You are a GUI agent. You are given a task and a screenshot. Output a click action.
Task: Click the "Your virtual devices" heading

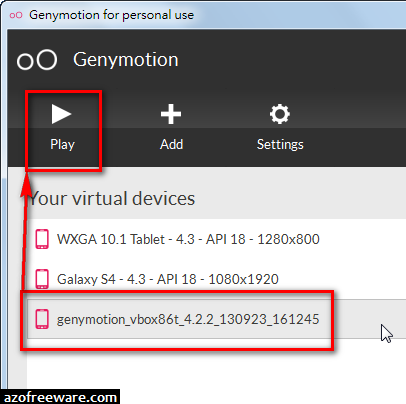coord(112,199)
